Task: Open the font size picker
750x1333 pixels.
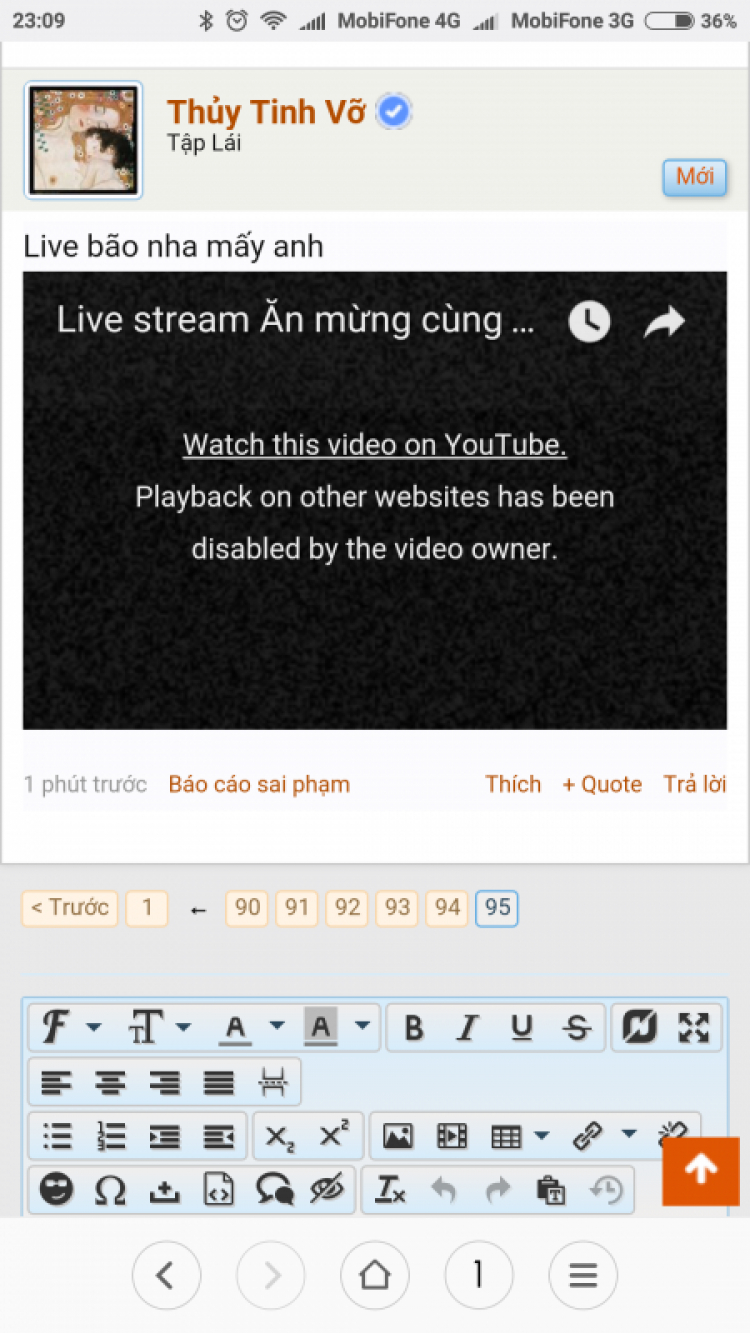Action: 146,1027
